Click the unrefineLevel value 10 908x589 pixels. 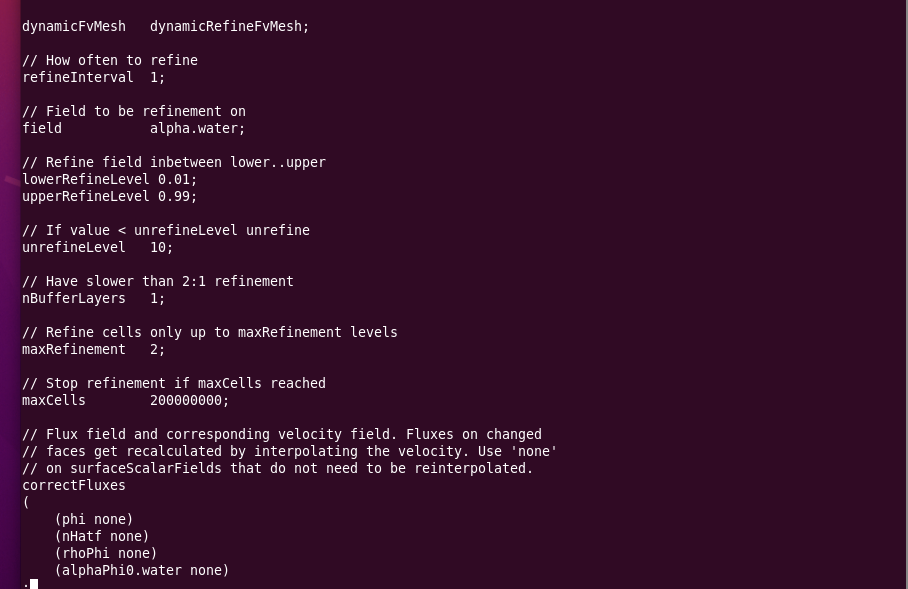tap(161, 247)
